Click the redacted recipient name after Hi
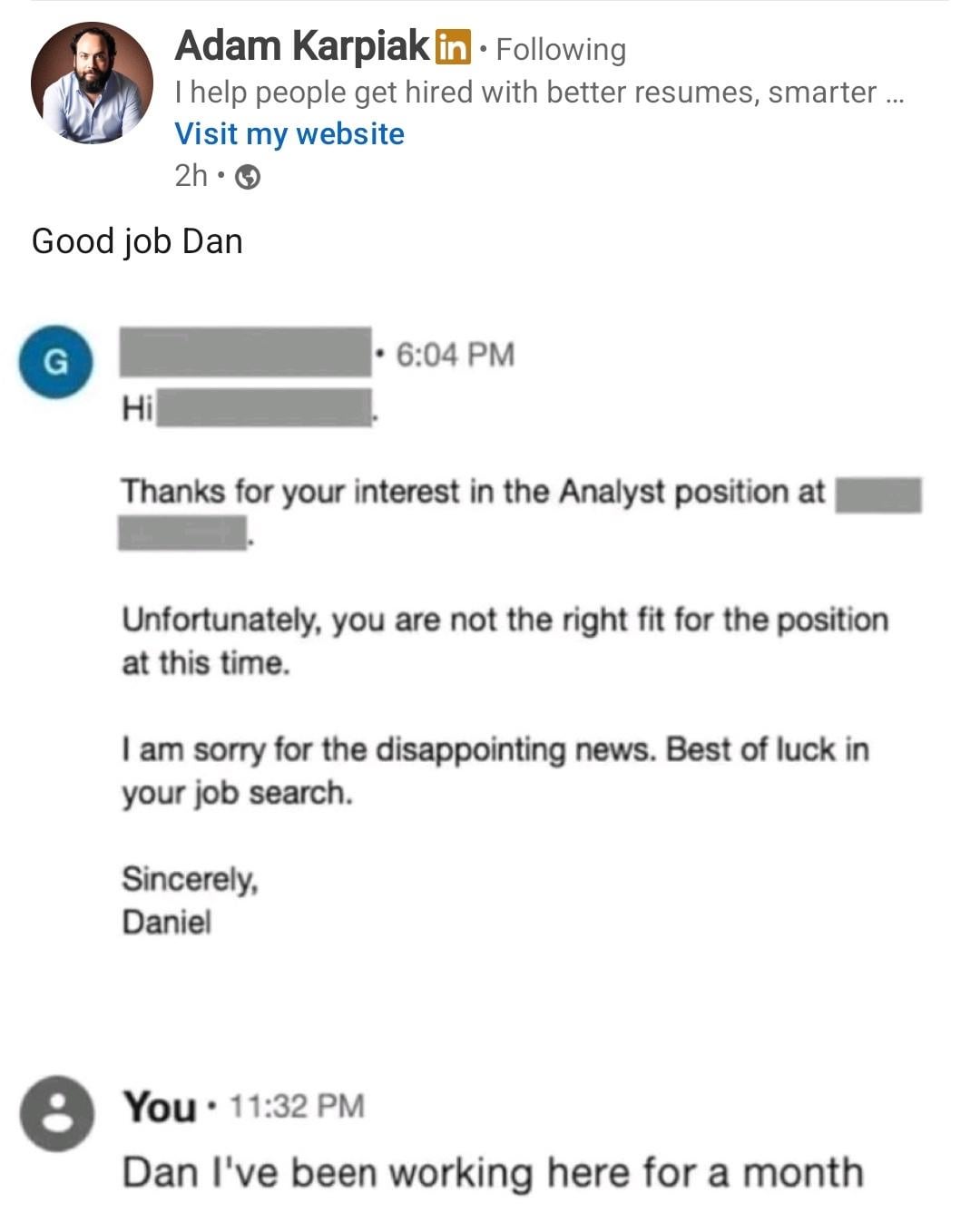This screenshot has width=980, height=1222. click(x=263, y=407)
